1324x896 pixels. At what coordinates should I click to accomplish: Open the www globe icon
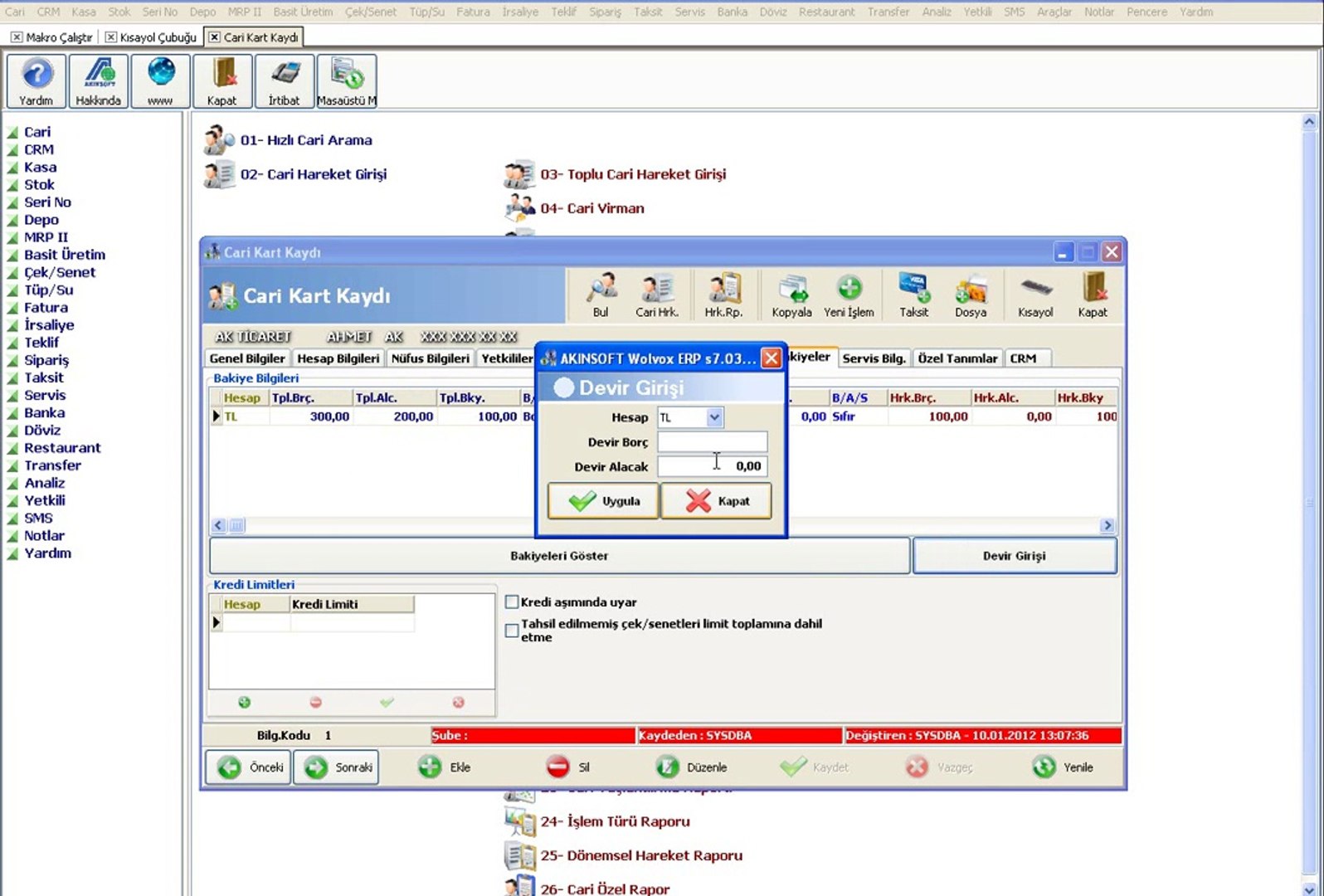tap(160, 81)
